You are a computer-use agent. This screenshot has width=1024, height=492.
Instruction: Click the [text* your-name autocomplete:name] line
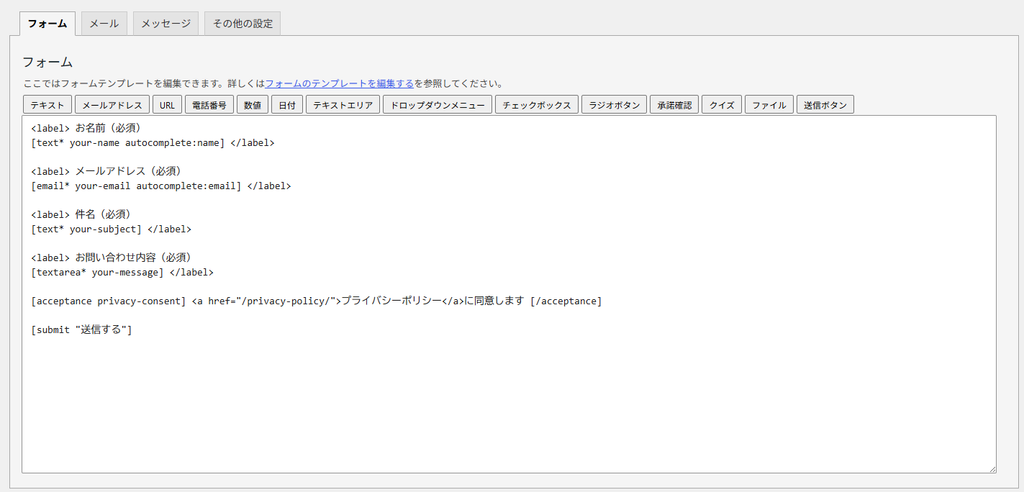(x=153, y=142)
